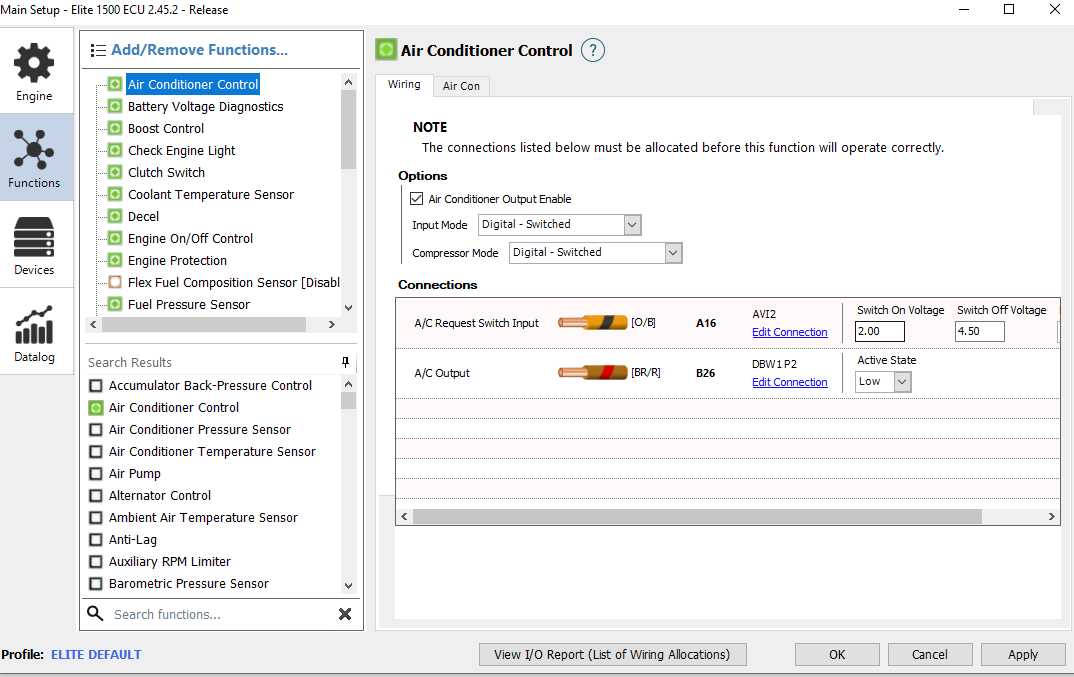Enable Anti-Lag function checkbox

96,540
